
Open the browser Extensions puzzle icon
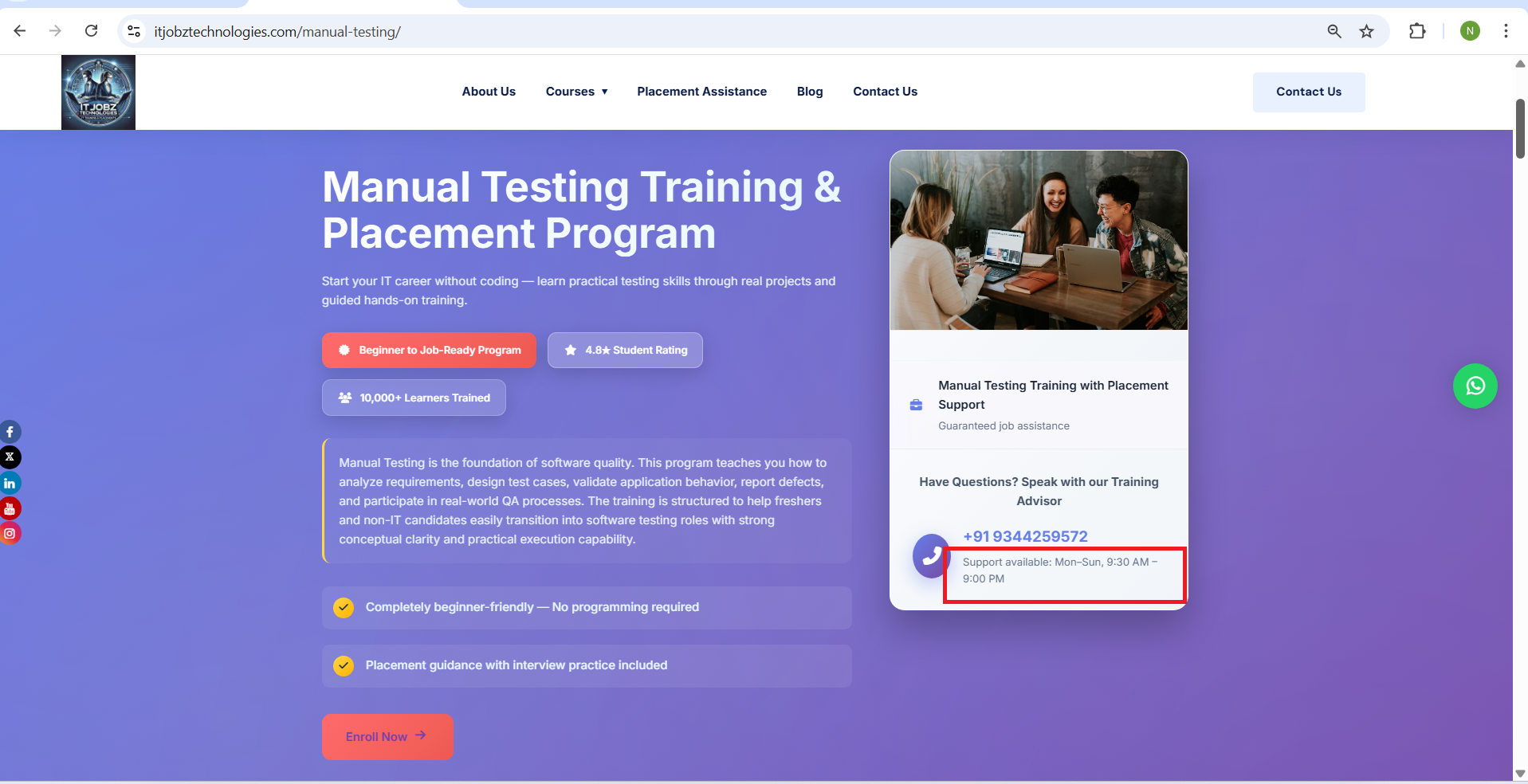pos(1416,31)
